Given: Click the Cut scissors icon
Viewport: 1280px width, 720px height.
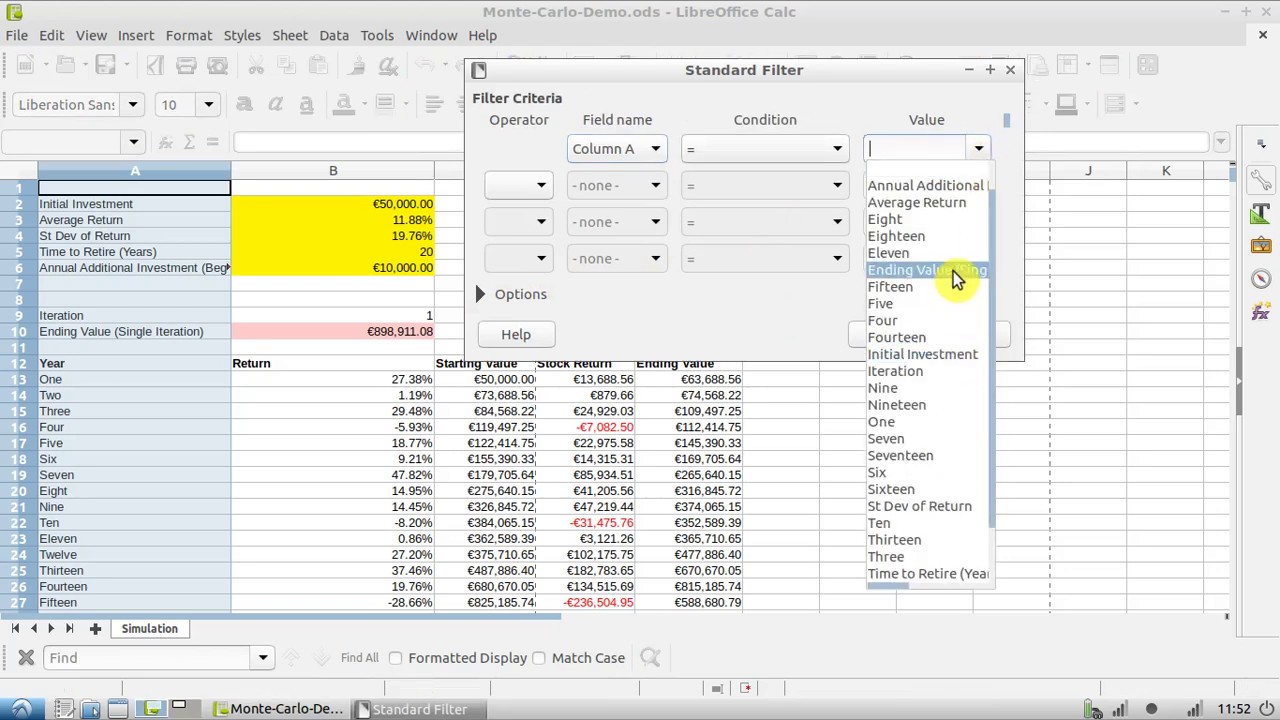Looking at the screenshot, I should click(256, 66).
